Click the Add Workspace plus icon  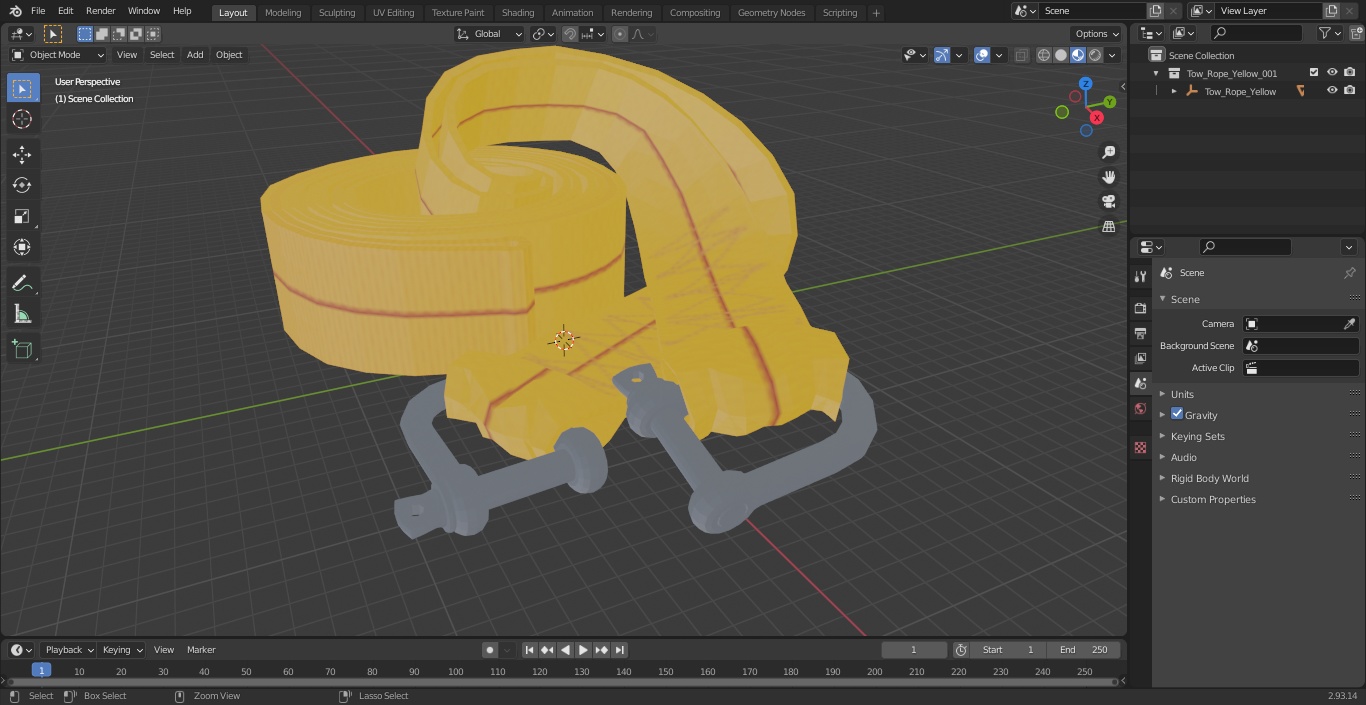pos(876,13)
